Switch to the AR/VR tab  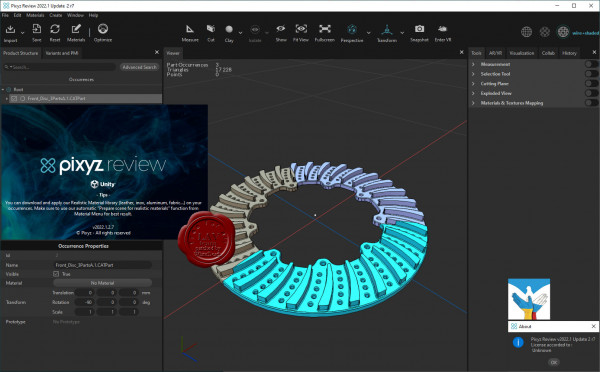495,53
